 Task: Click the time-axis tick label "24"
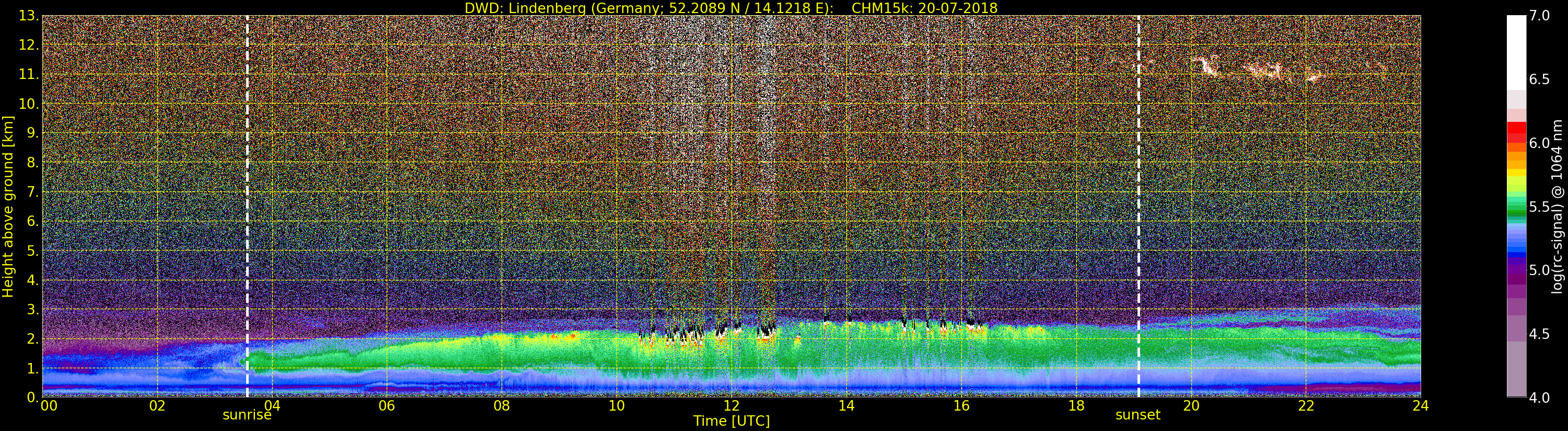click(1421, 405)
